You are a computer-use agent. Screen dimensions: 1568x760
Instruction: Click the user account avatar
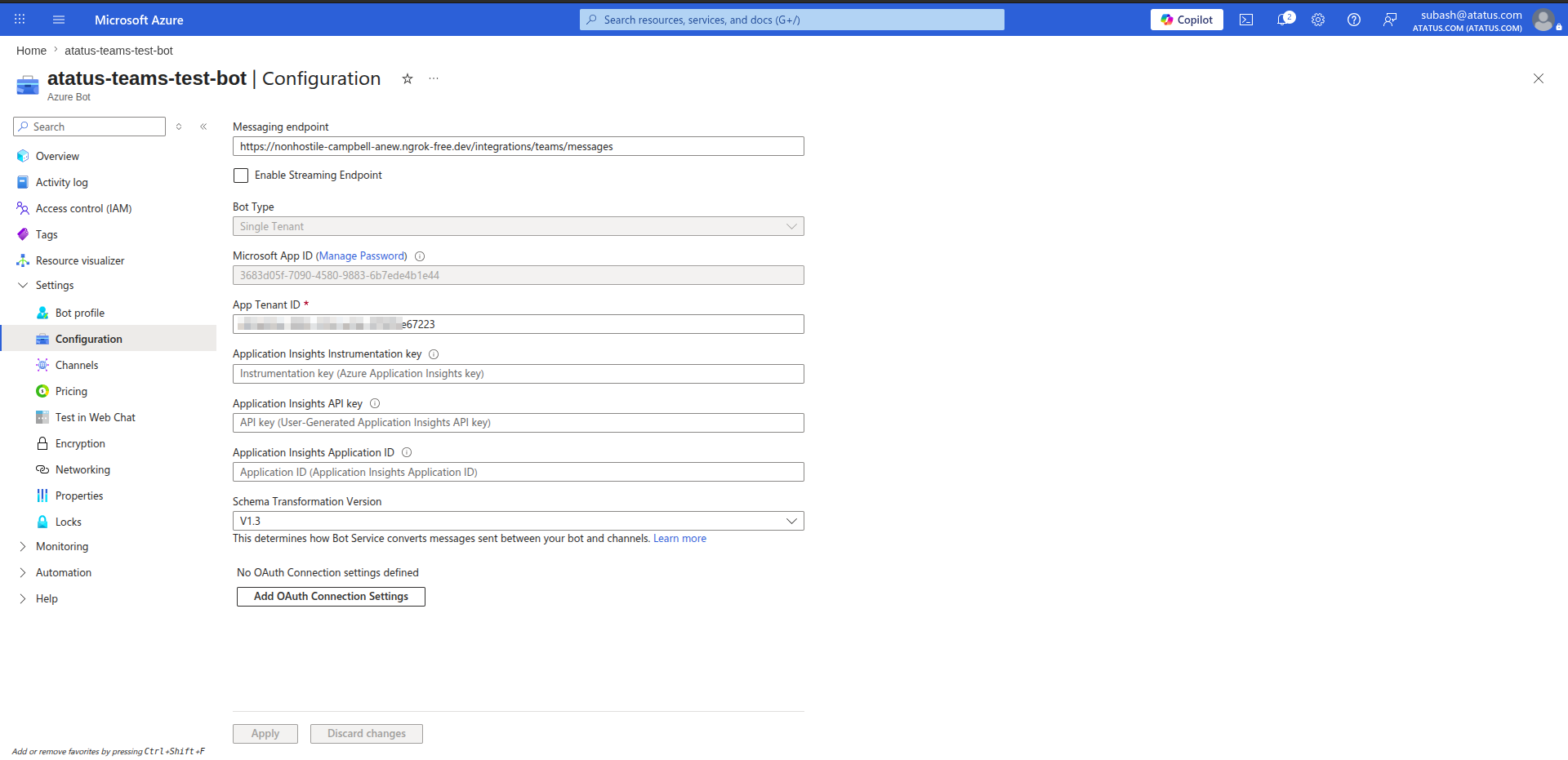point(1543,20)
